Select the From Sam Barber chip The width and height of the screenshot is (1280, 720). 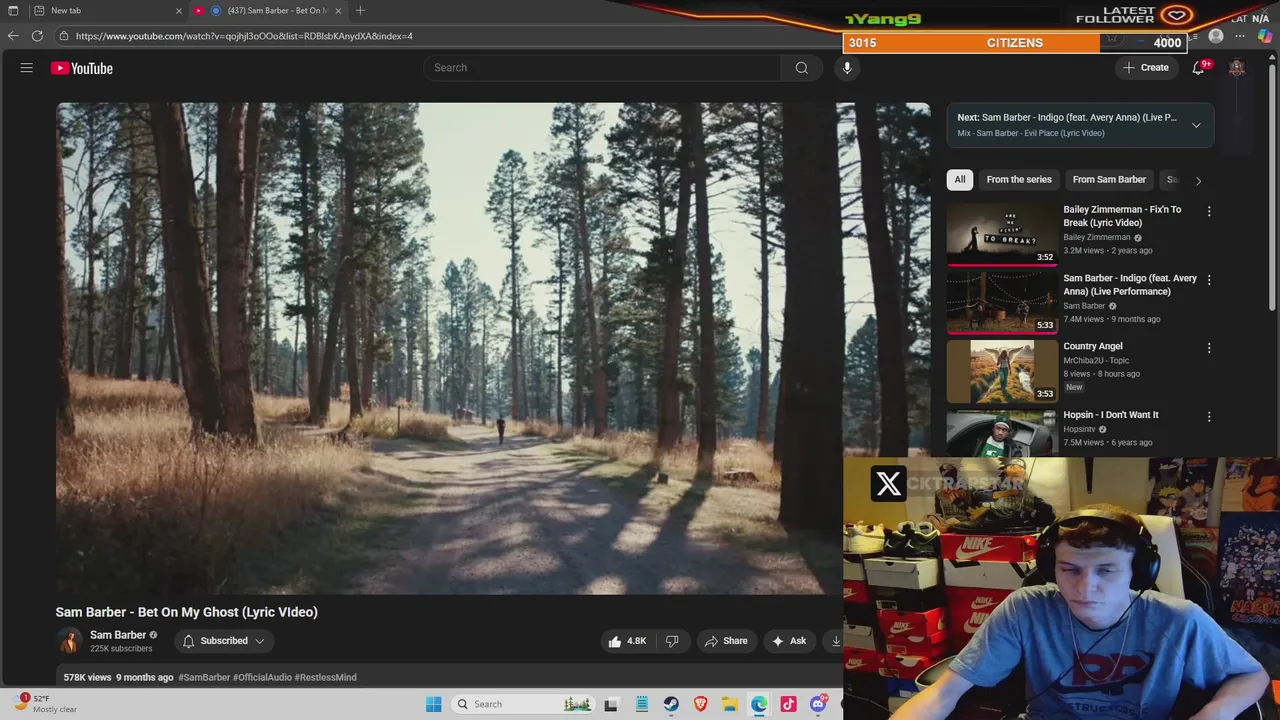tap(1109, 180)
